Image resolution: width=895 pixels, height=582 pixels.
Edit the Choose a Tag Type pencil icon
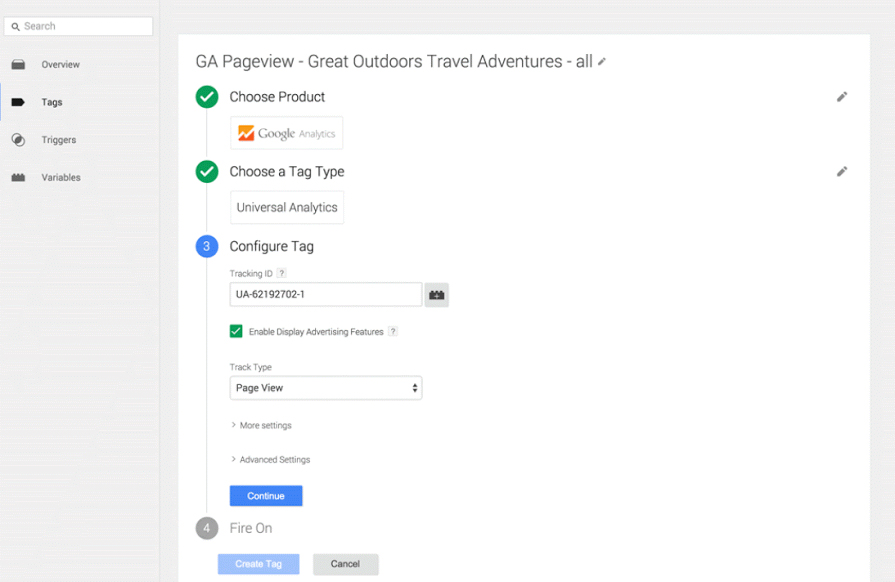pyautogui.click(x=842, y=172)
